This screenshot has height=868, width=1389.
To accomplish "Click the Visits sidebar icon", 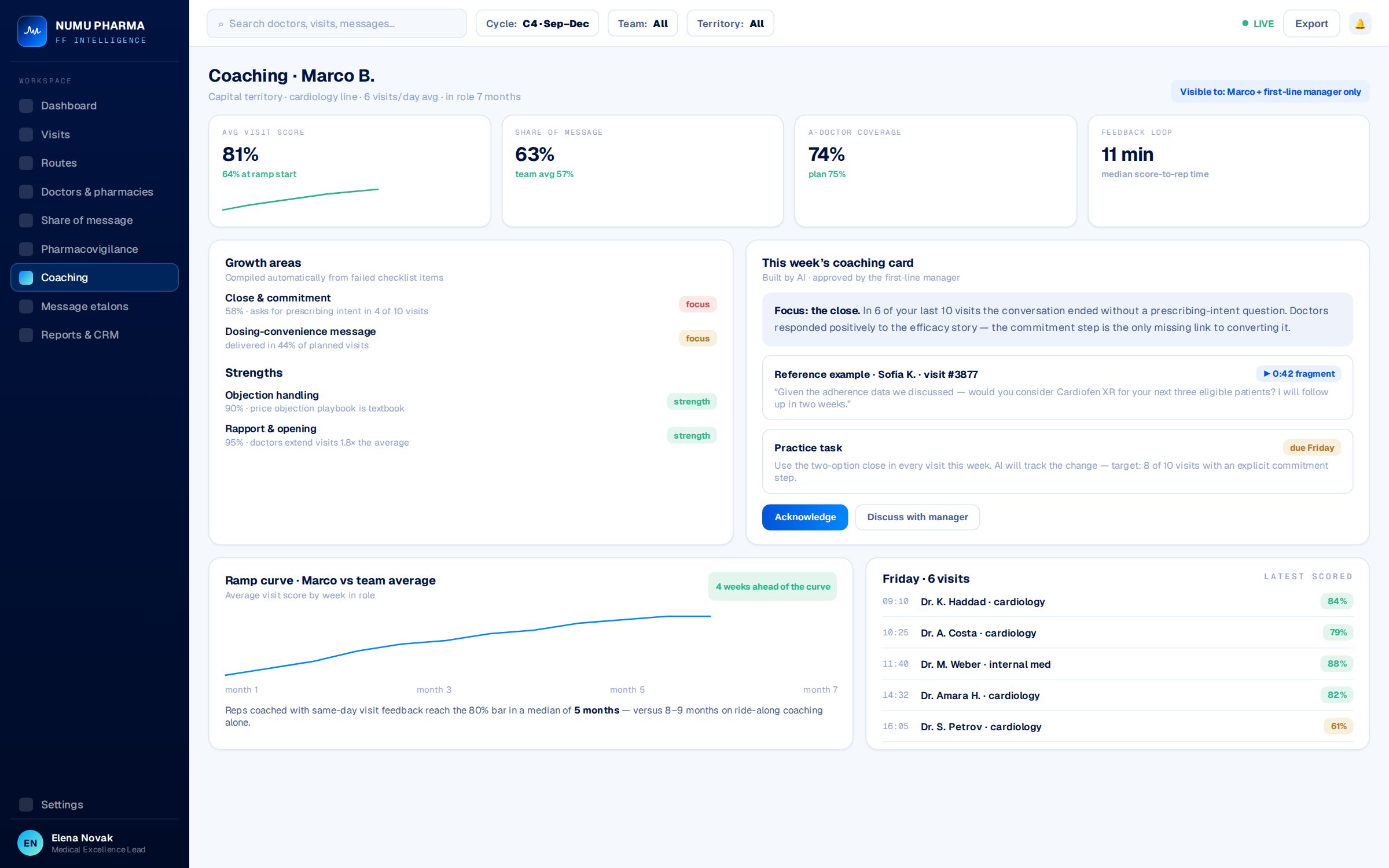I will coord(26,134).
